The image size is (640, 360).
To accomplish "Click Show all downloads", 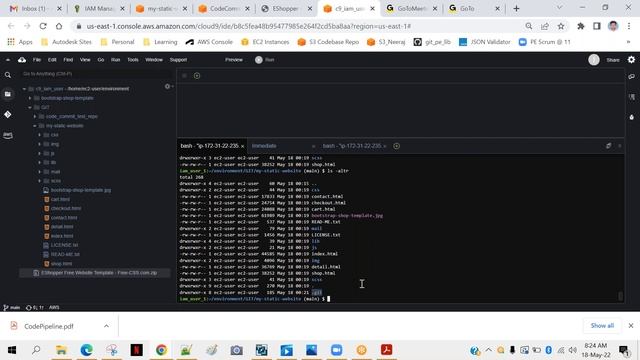I will click(602, 325).
